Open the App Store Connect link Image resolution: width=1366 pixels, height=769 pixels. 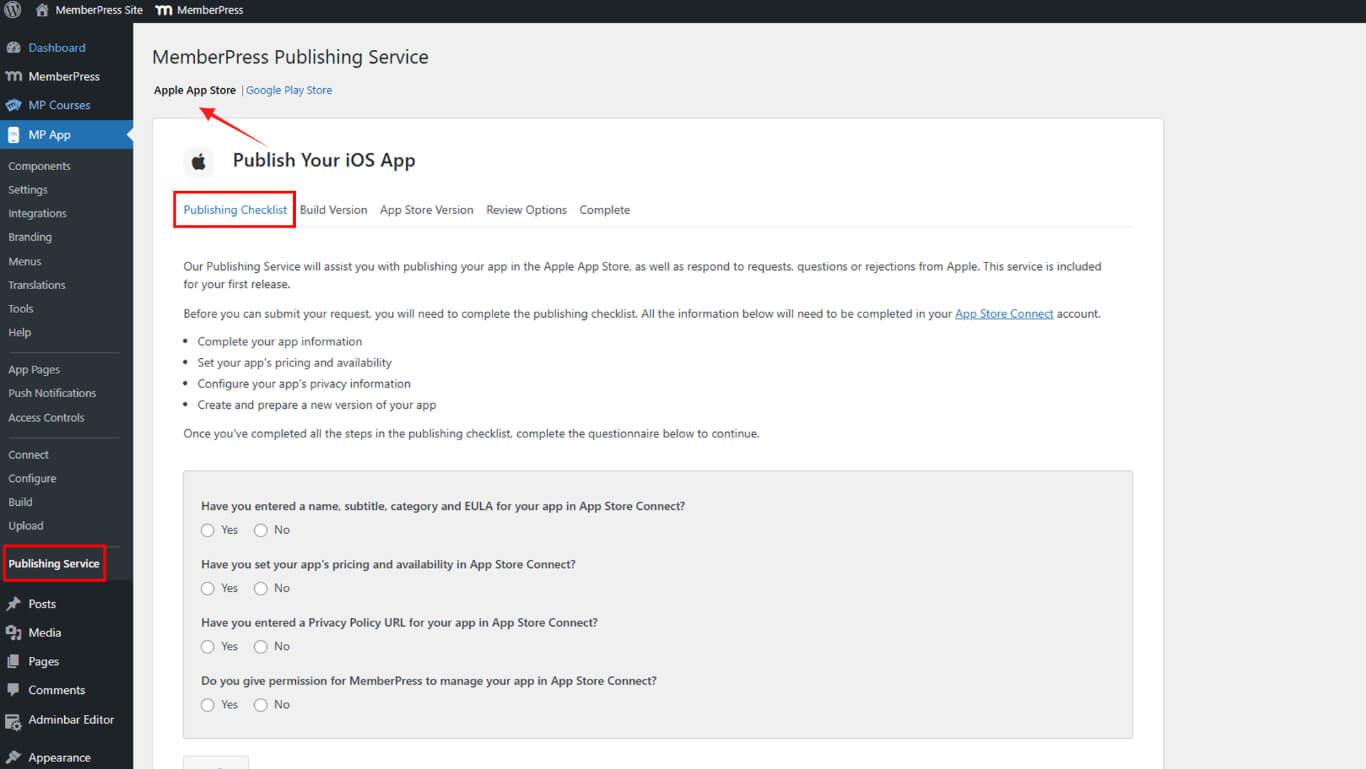click(x=1004, y=314)
